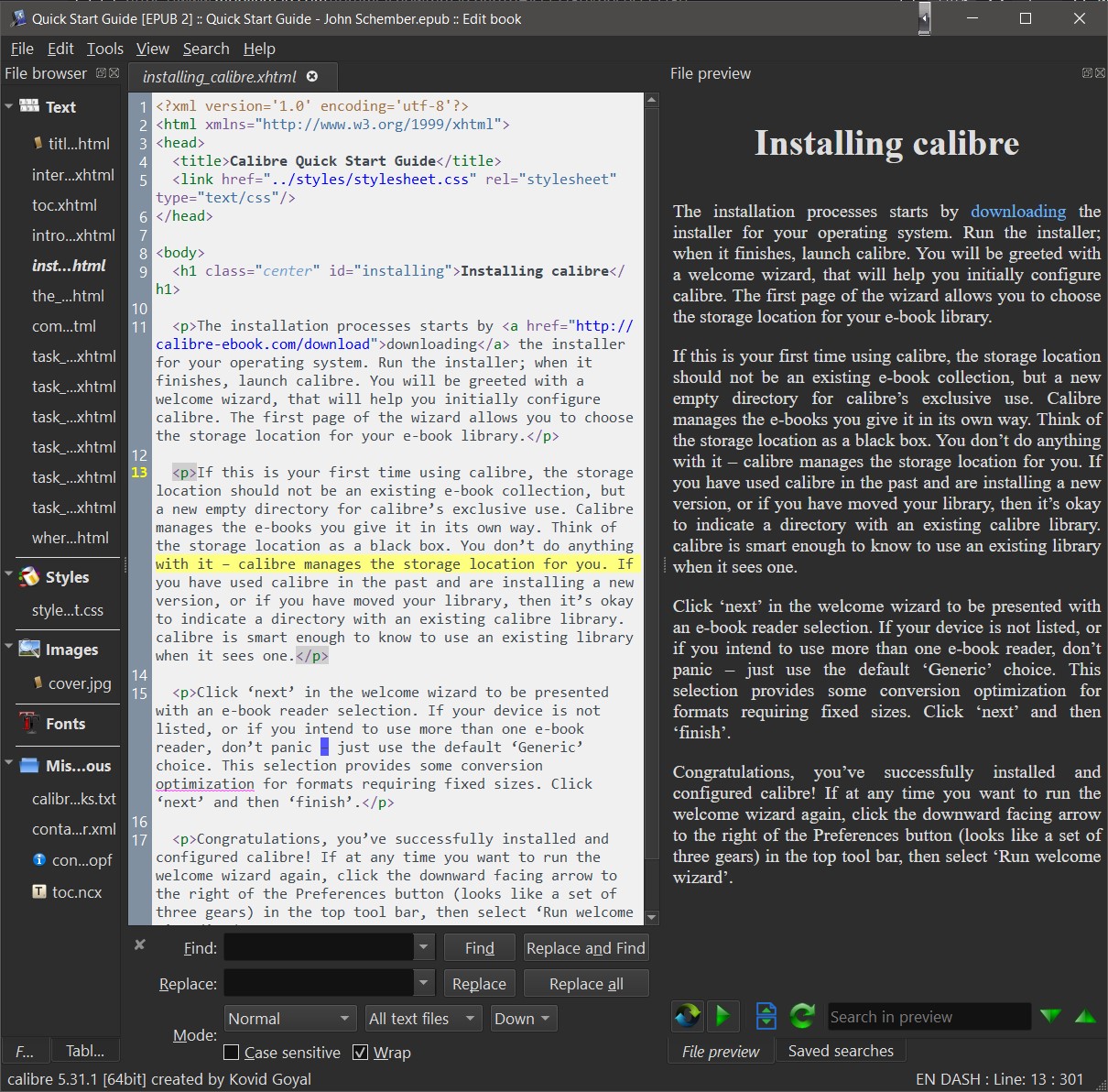The width and height of the screenshot is (1108, 1092).
Task: Switch to the Saved searches tab
Action: [x=841, y=1051]
